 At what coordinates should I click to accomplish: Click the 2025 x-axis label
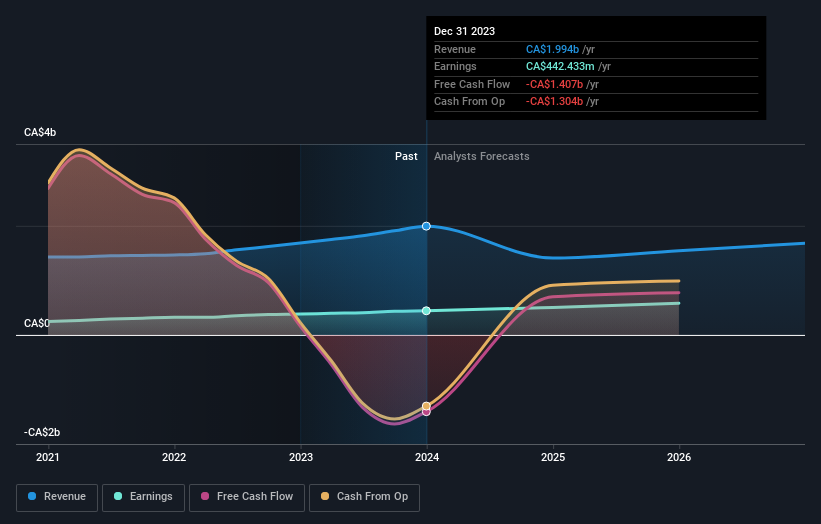click(x=553, y=457)
